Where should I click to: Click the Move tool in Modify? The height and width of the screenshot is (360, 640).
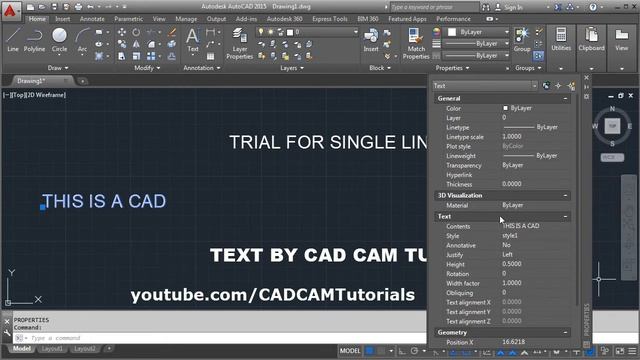(122, 32)
